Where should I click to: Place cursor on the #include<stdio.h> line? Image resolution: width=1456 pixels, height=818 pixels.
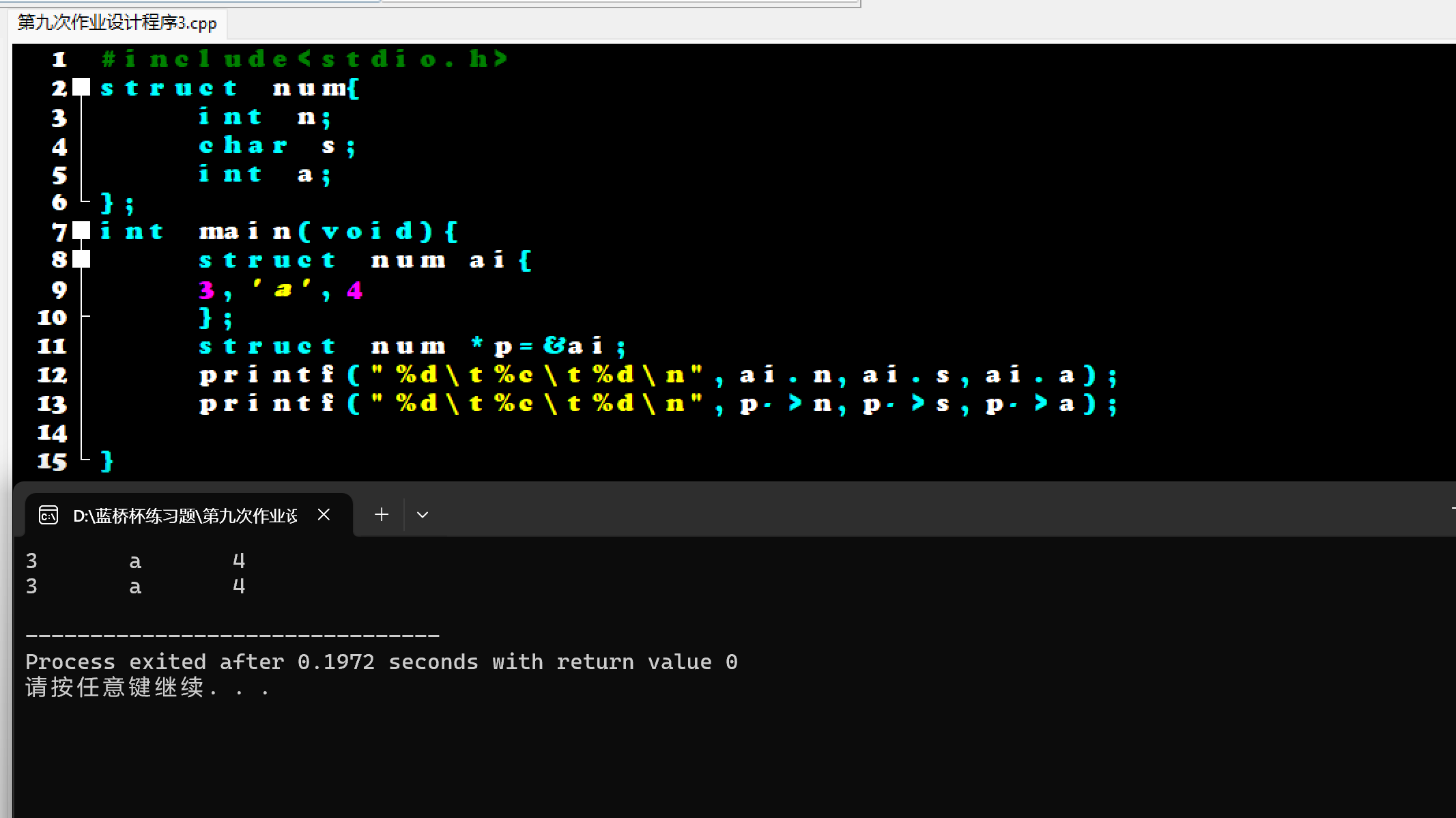tap(304, 59)
